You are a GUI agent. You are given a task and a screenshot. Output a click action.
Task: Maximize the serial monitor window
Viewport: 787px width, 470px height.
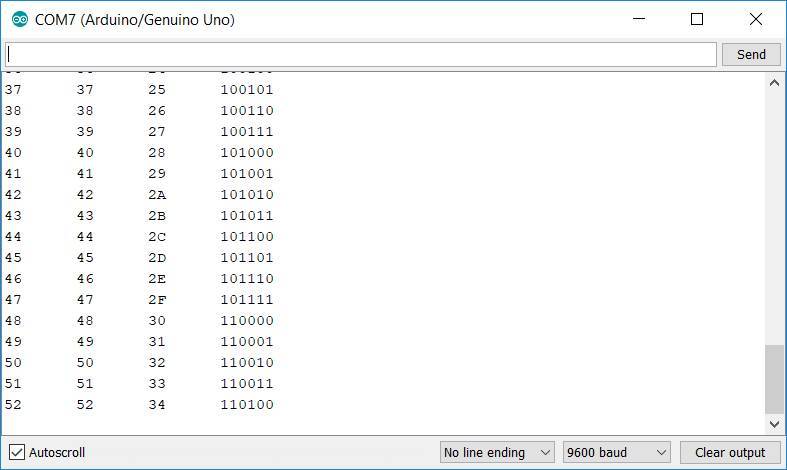point(697,19)
